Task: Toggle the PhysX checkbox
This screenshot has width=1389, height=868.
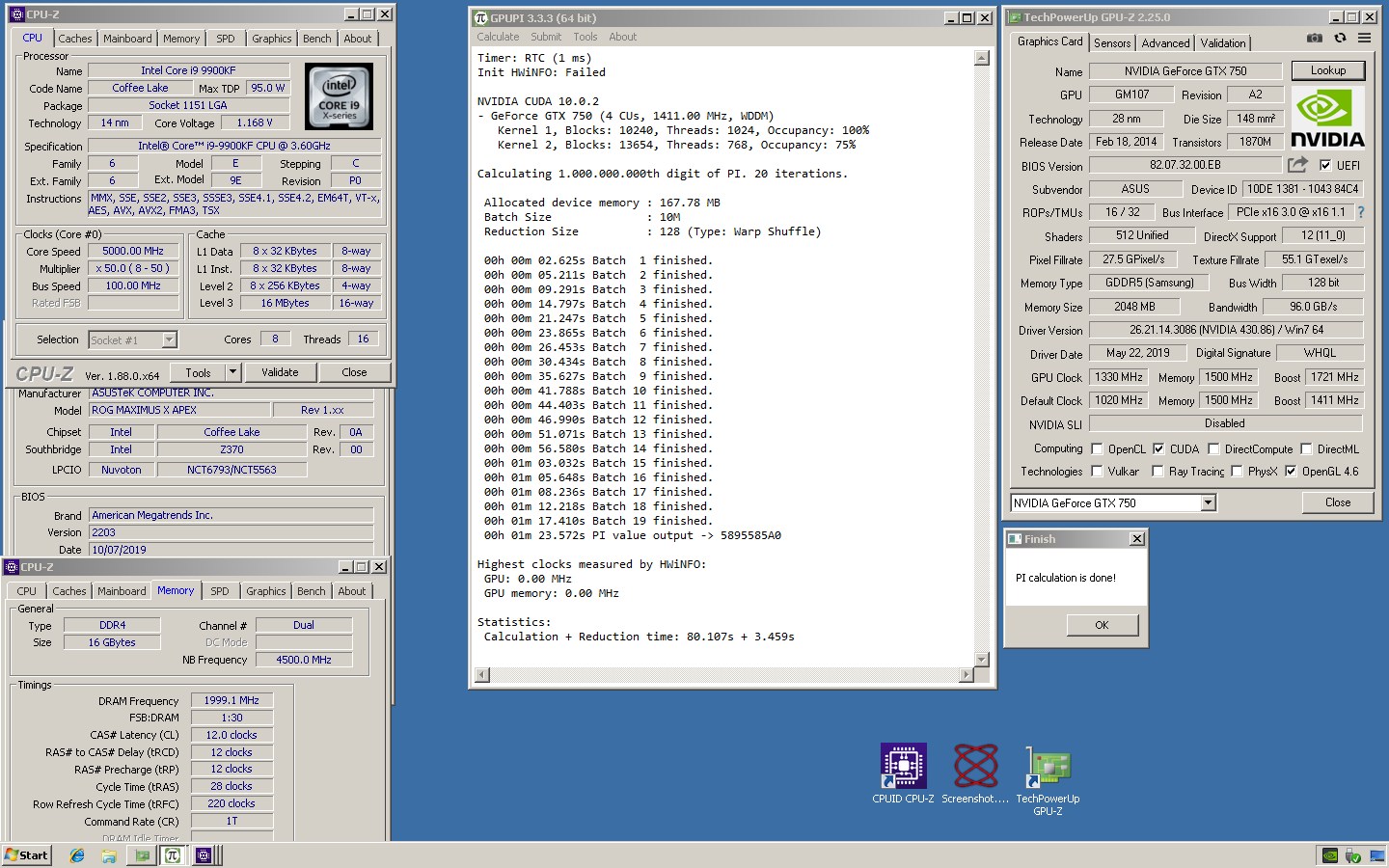Action: (x=1237, y=471)
